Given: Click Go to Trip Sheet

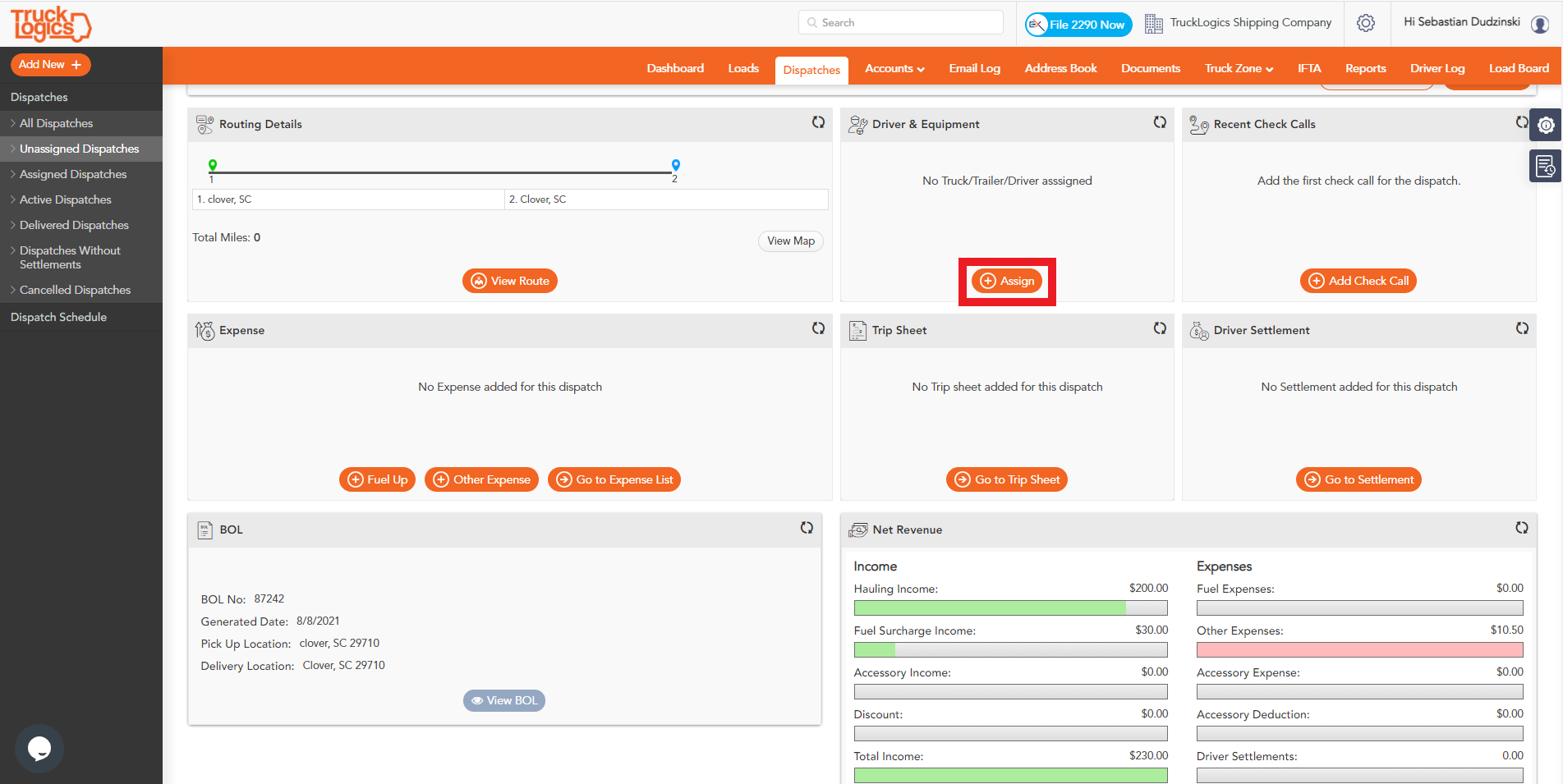Looking at the screenshot, I should pyautogui.click(x=1007, y=479).
